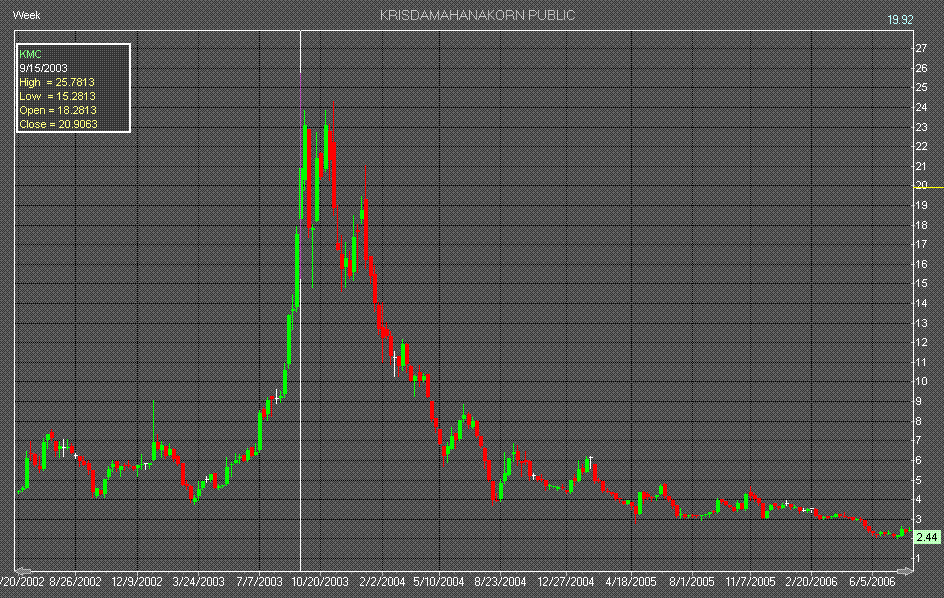Click the 26 price axis label
The image size is (944, 598).
point(921,68)
